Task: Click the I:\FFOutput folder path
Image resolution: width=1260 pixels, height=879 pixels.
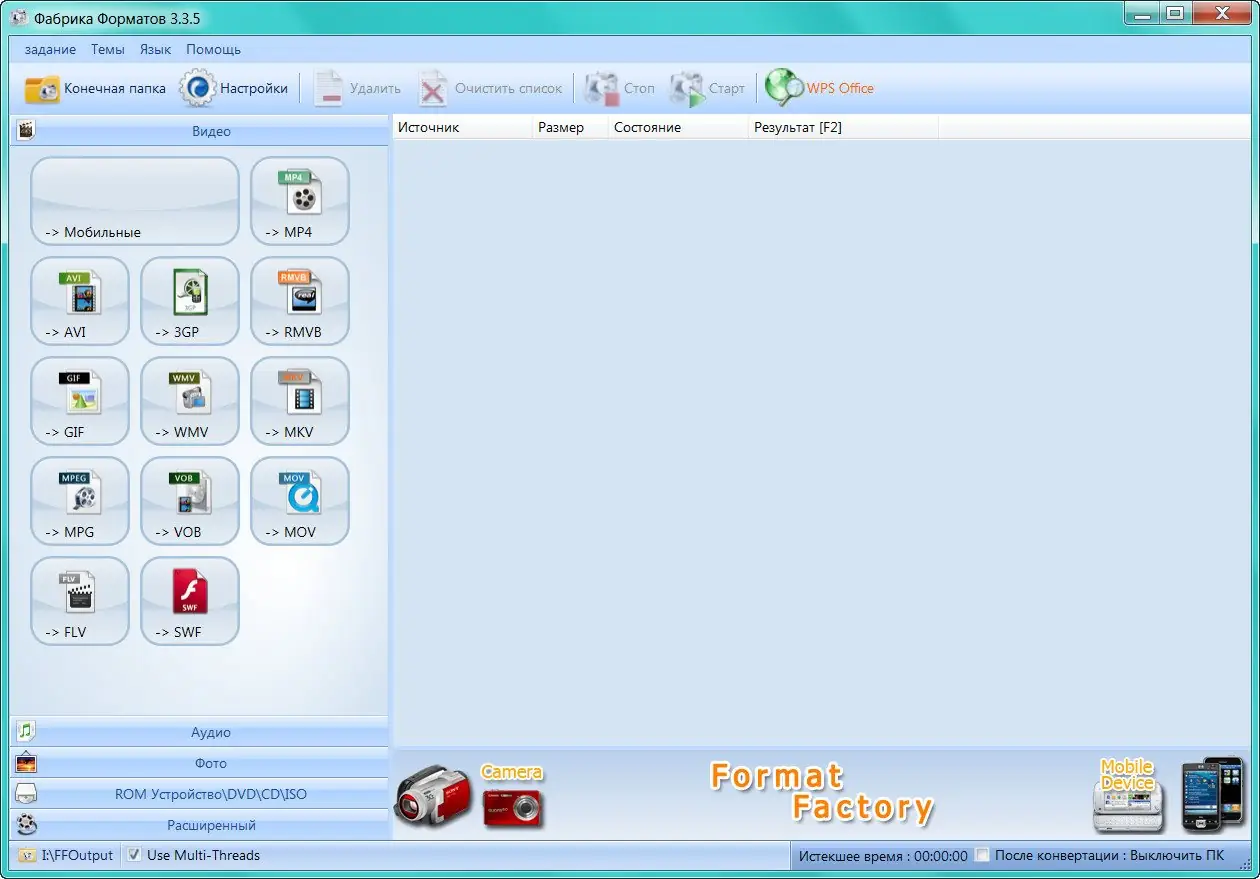Action: 78,855
